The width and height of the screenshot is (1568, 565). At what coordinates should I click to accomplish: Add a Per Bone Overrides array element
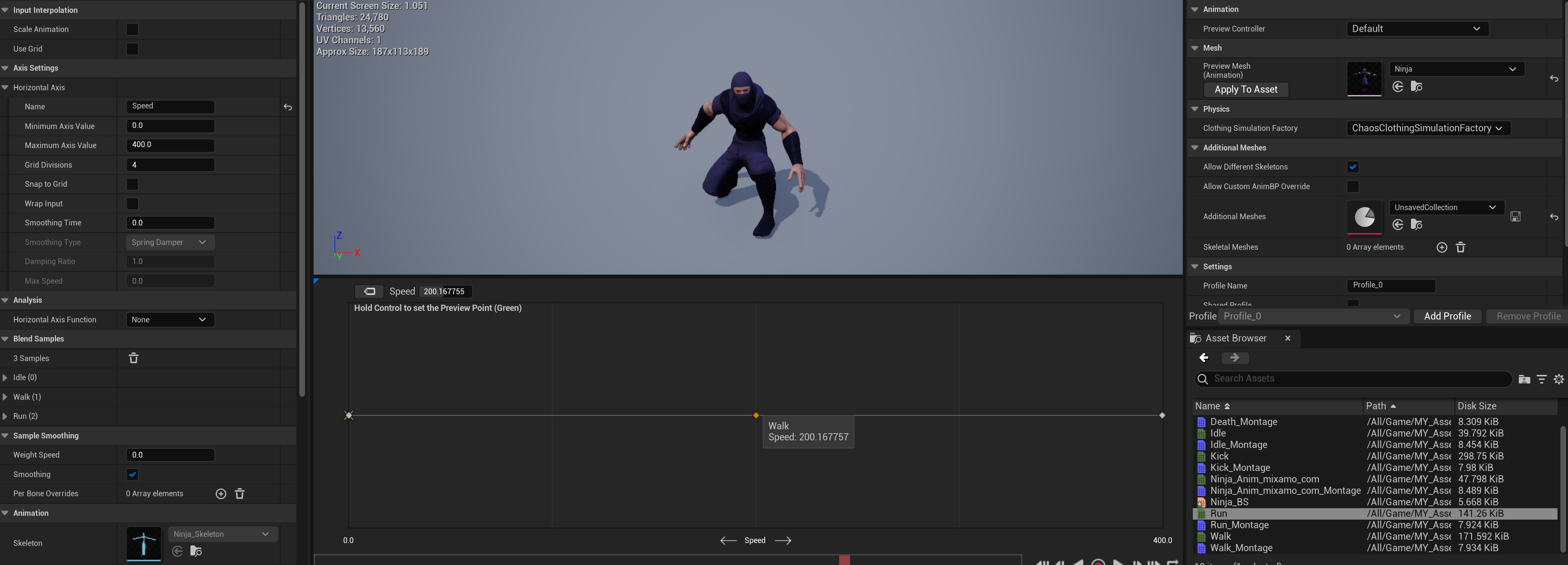point(221,494)
